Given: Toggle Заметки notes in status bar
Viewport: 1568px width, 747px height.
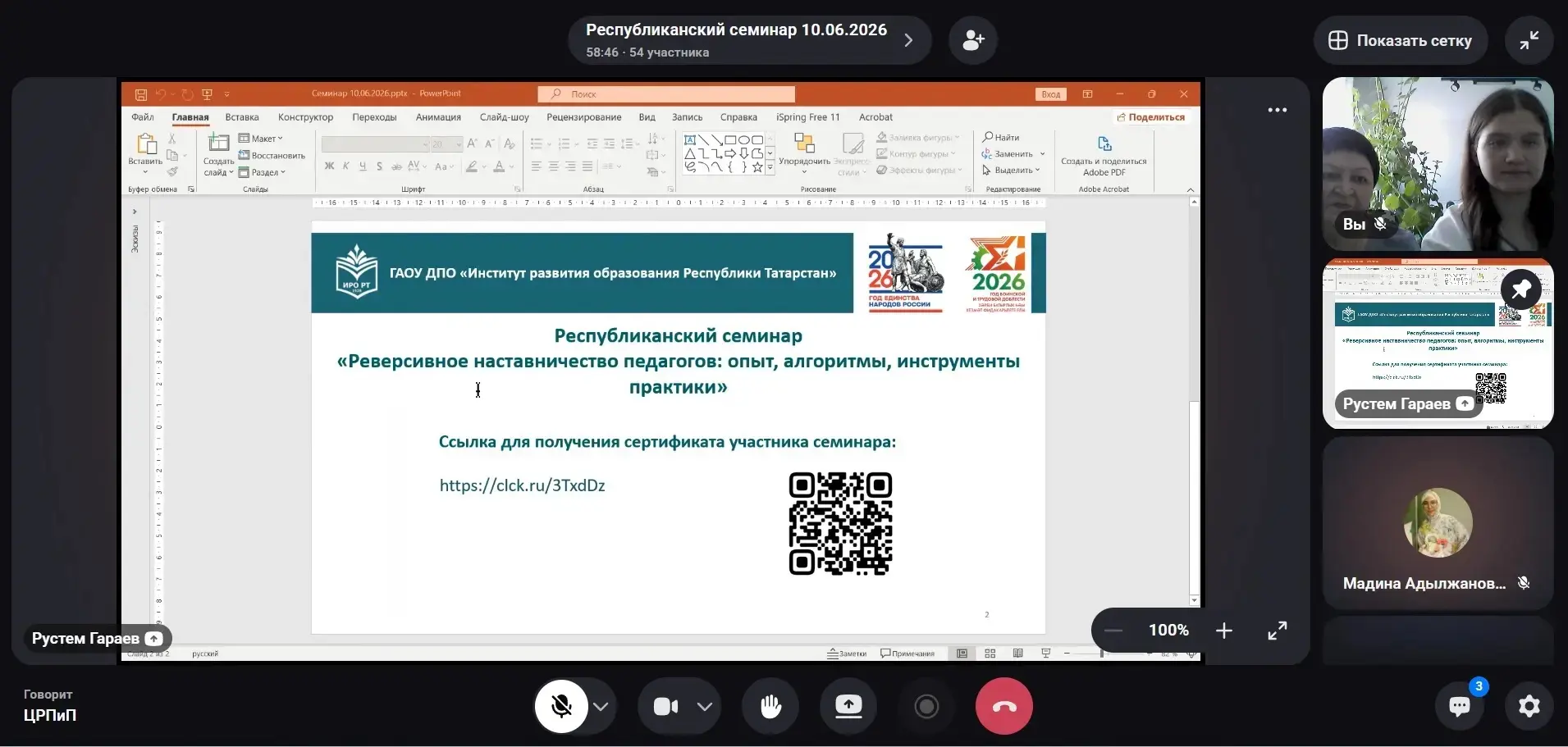Looking at the screenshot, I should 847,654.
